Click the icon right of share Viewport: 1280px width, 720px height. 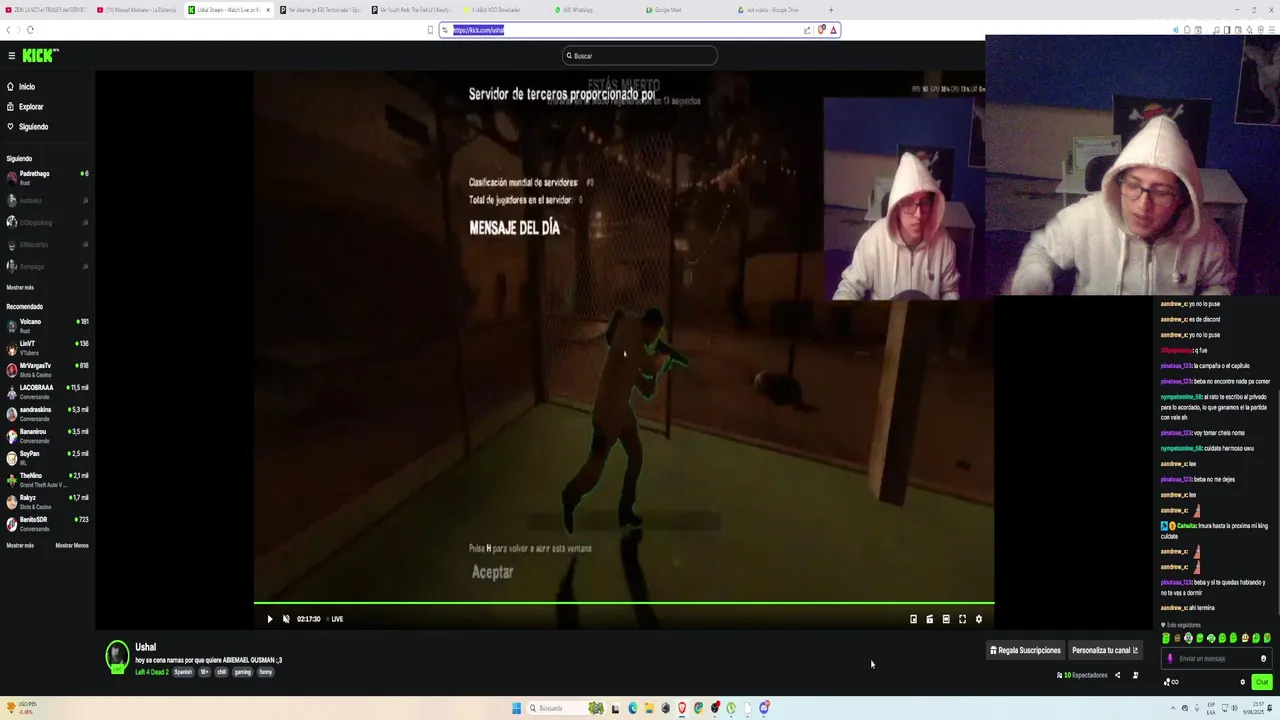click(x=1135, y=675)
